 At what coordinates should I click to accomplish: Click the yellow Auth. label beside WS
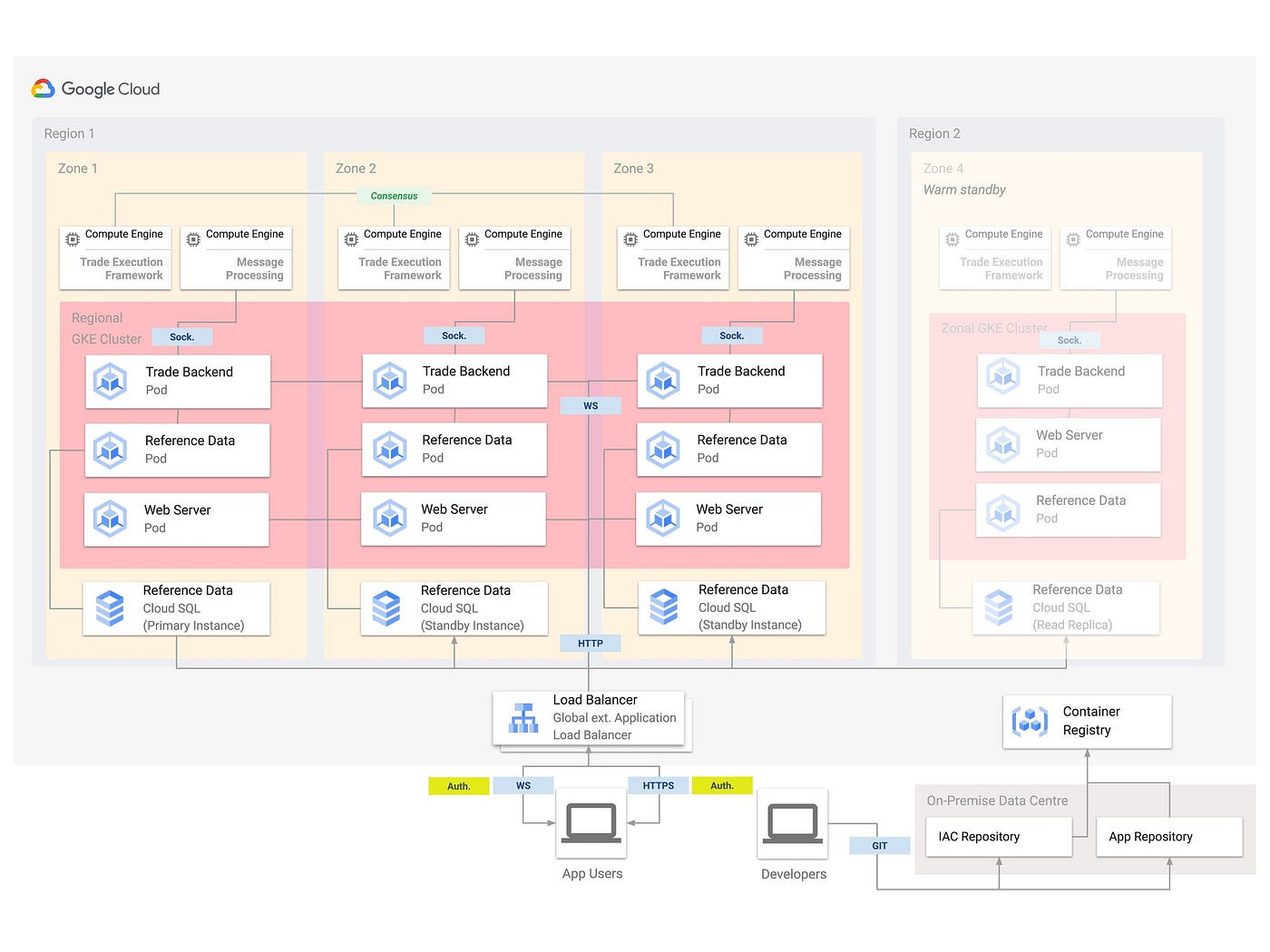tap(459, 786)
